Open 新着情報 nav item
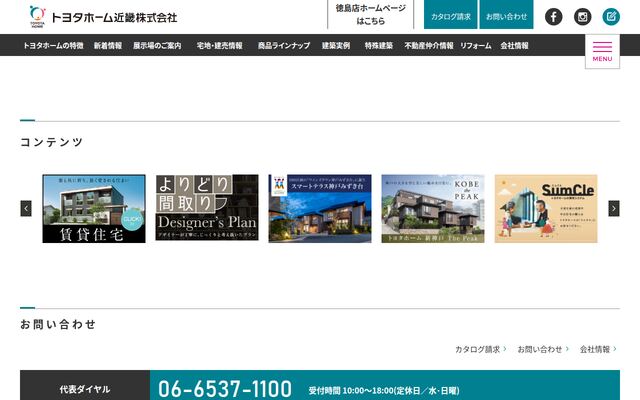The height and width of the screenshot is (400, 640). [108, 46]
